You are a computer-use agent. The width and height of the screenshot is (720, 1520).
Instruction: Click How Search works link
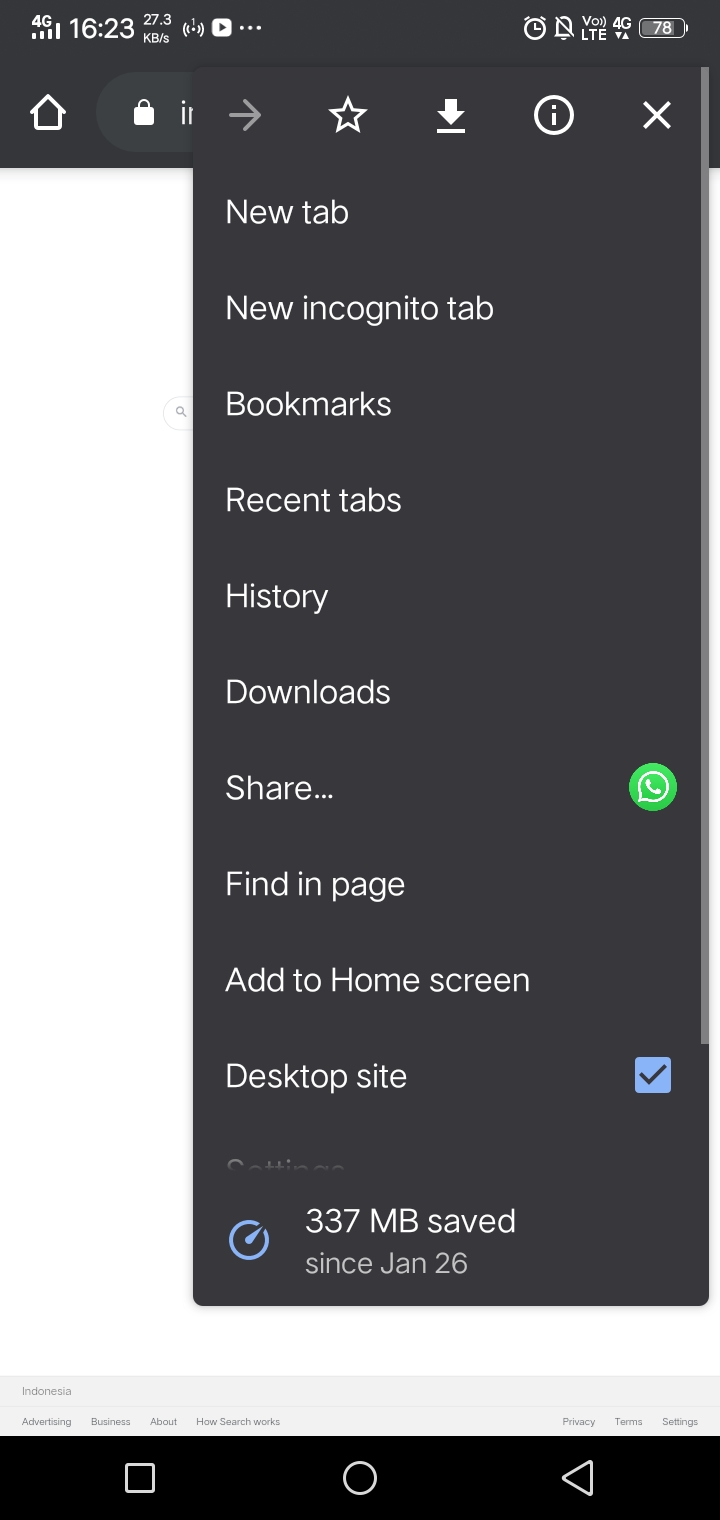[238, 1421]
